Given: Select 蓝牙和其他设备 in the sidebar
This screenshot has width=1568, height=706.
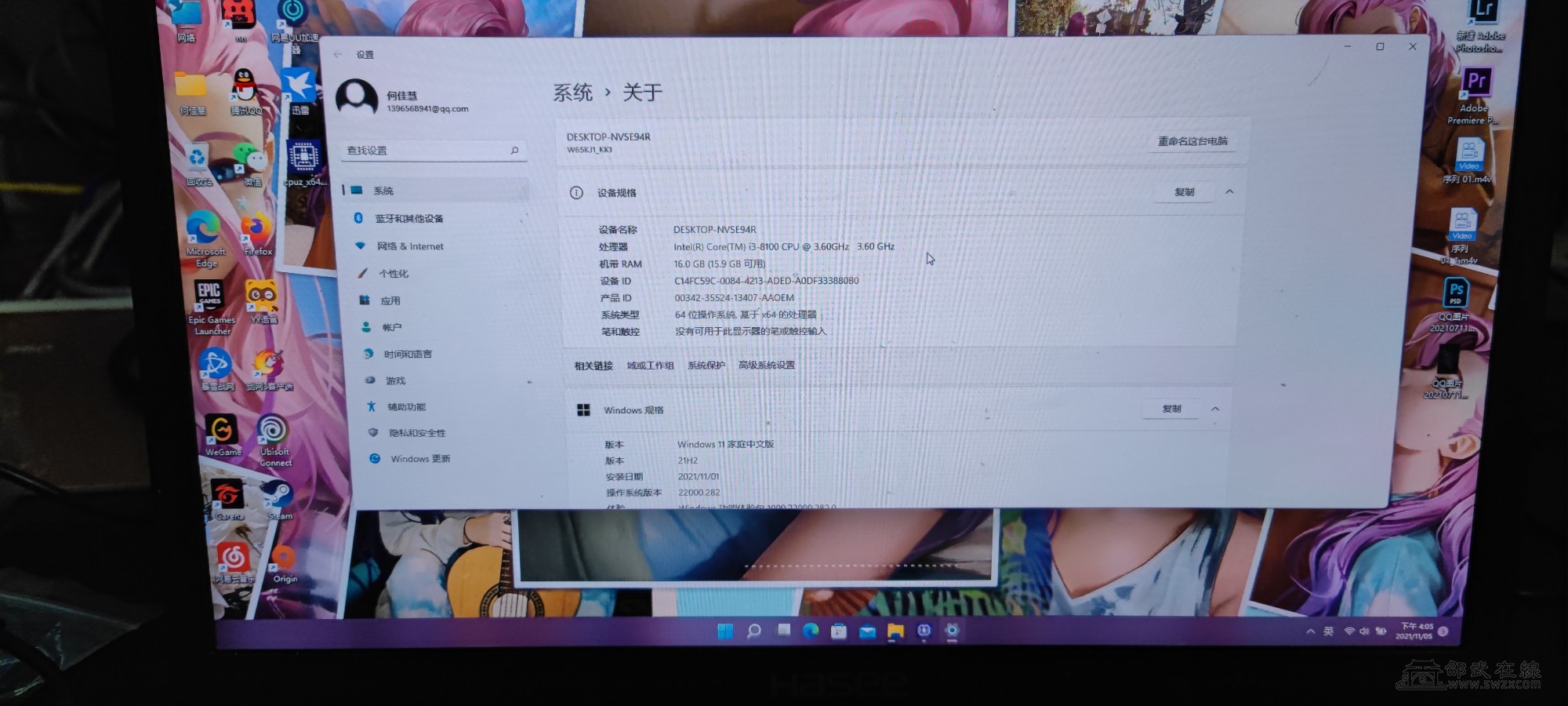Looking at the screenshot, I should (x=408, y=219).
